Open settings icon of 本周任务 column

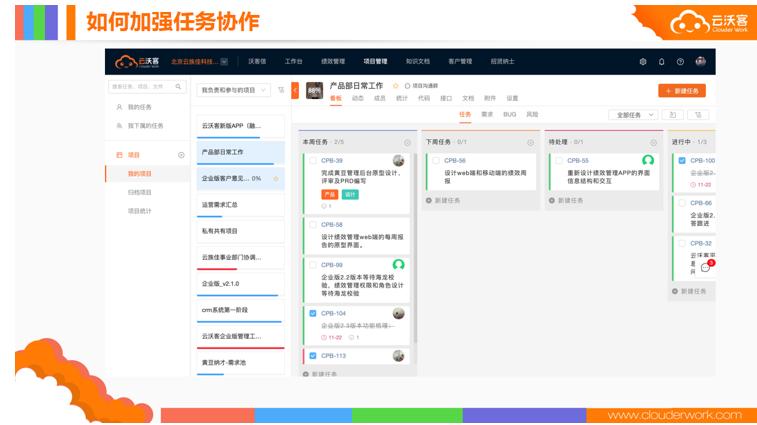click(x=407, y=142)
